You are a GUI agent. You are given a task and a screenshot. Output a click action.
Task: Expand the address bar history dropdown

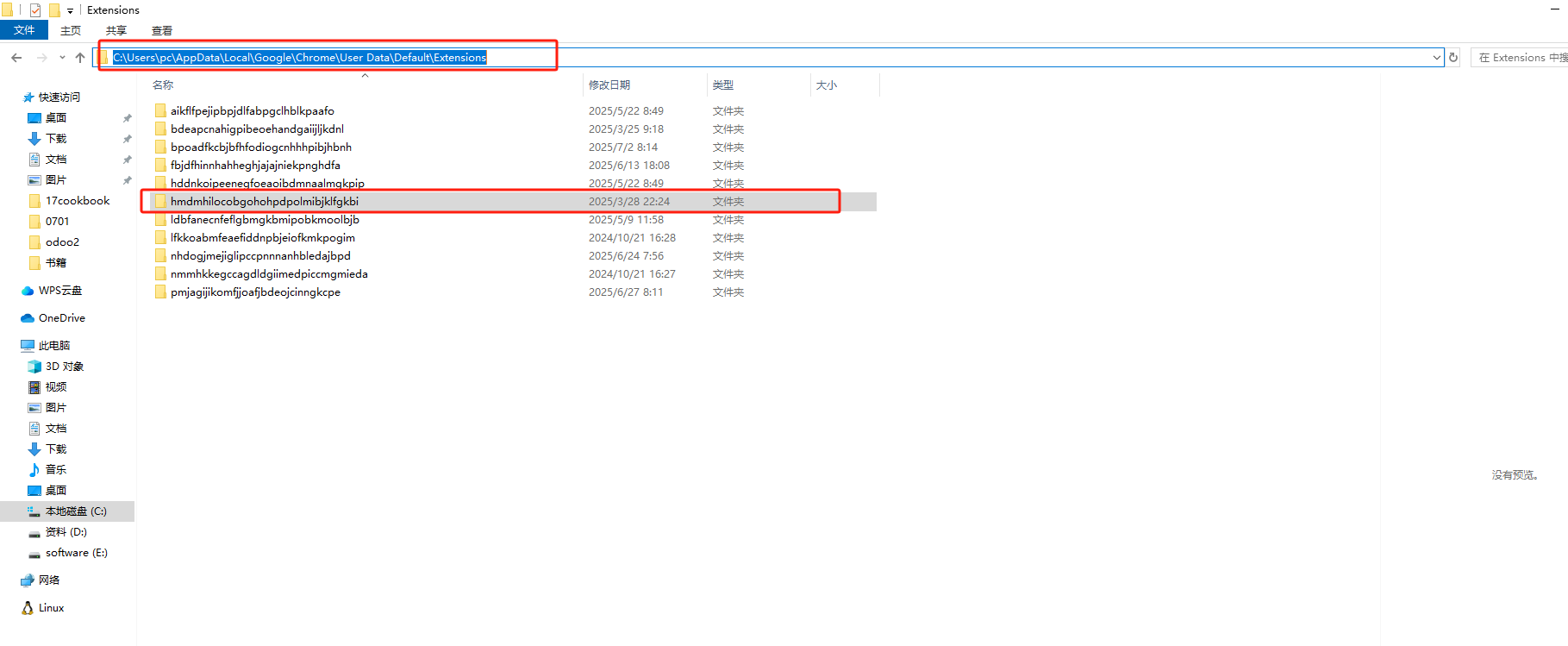coord(1436,58)
